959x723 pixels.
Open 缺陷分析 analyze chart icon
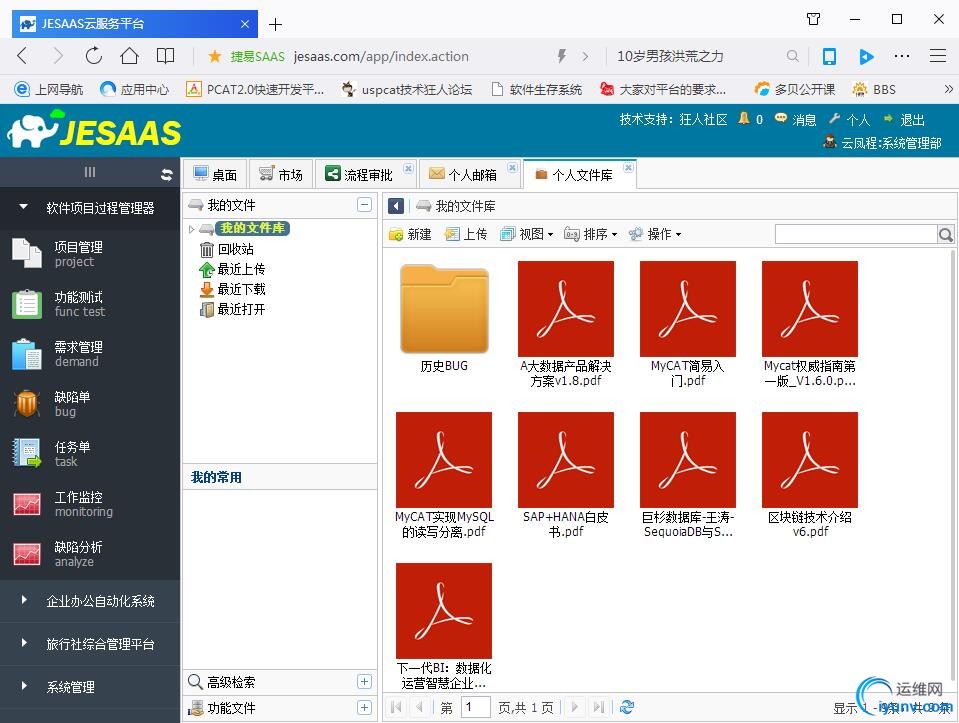pos(27,554)
